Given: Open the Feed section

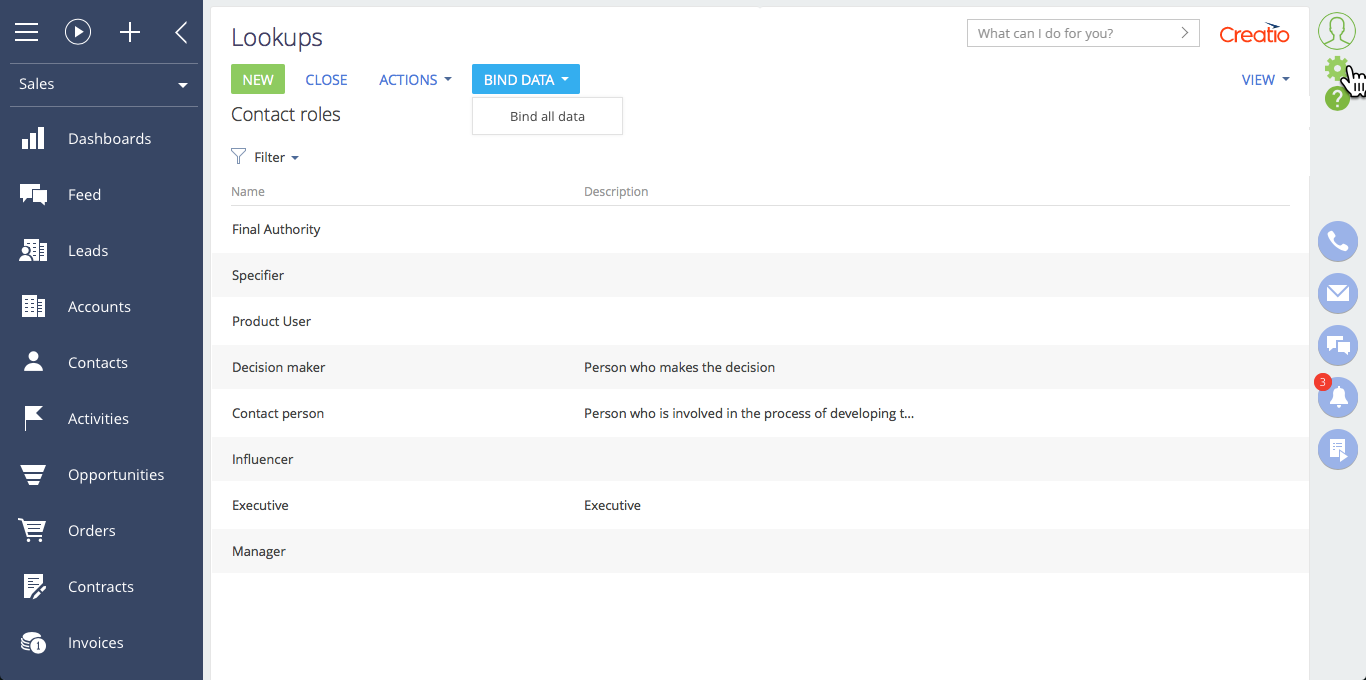Looking at the screenshot, I should point(84,194).
